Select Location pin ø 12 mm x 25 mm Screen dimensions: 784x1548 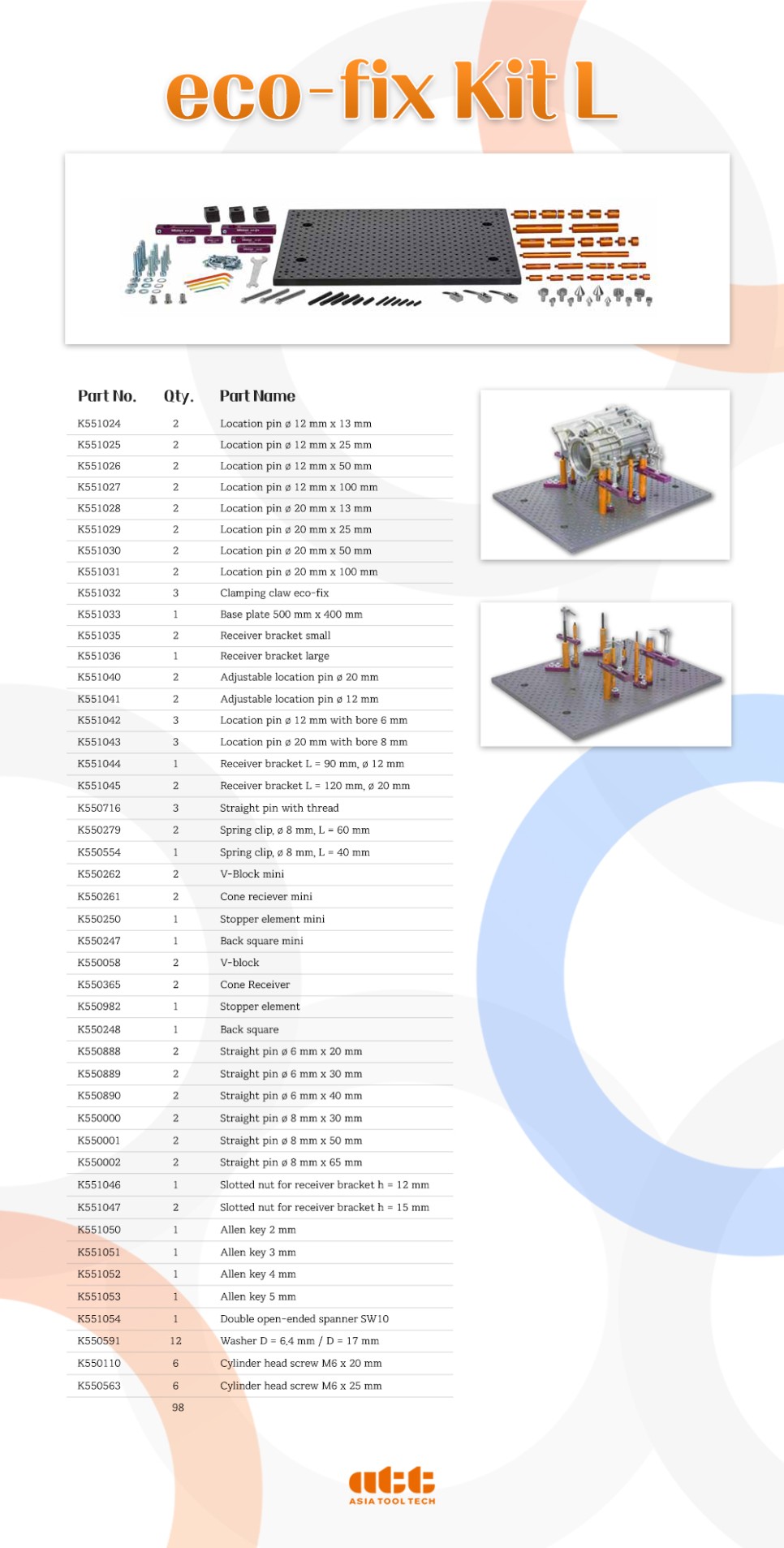click(x=295, y=445)
